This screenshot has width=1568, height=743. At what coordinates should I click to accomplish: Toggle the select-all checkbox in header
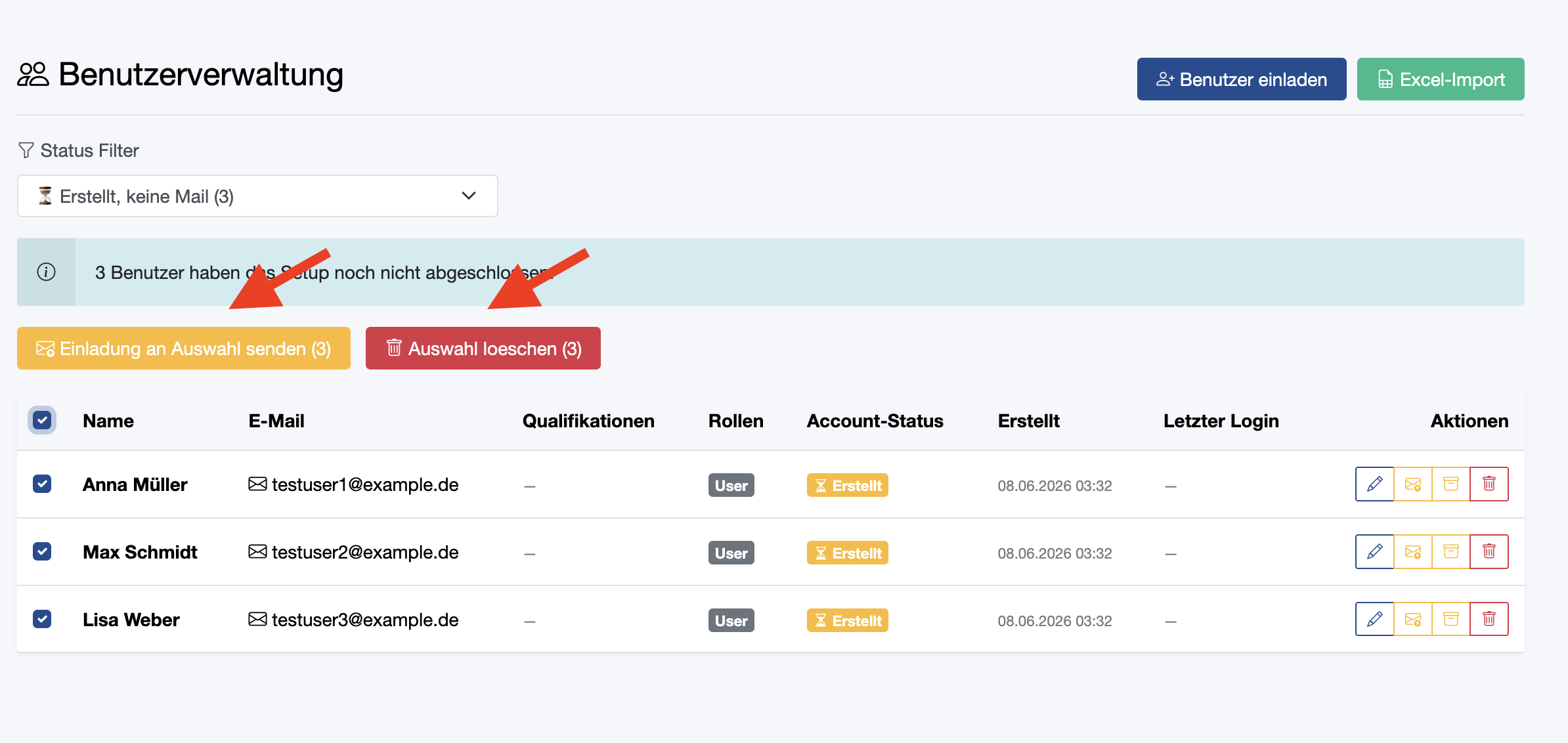click(42, 420)
